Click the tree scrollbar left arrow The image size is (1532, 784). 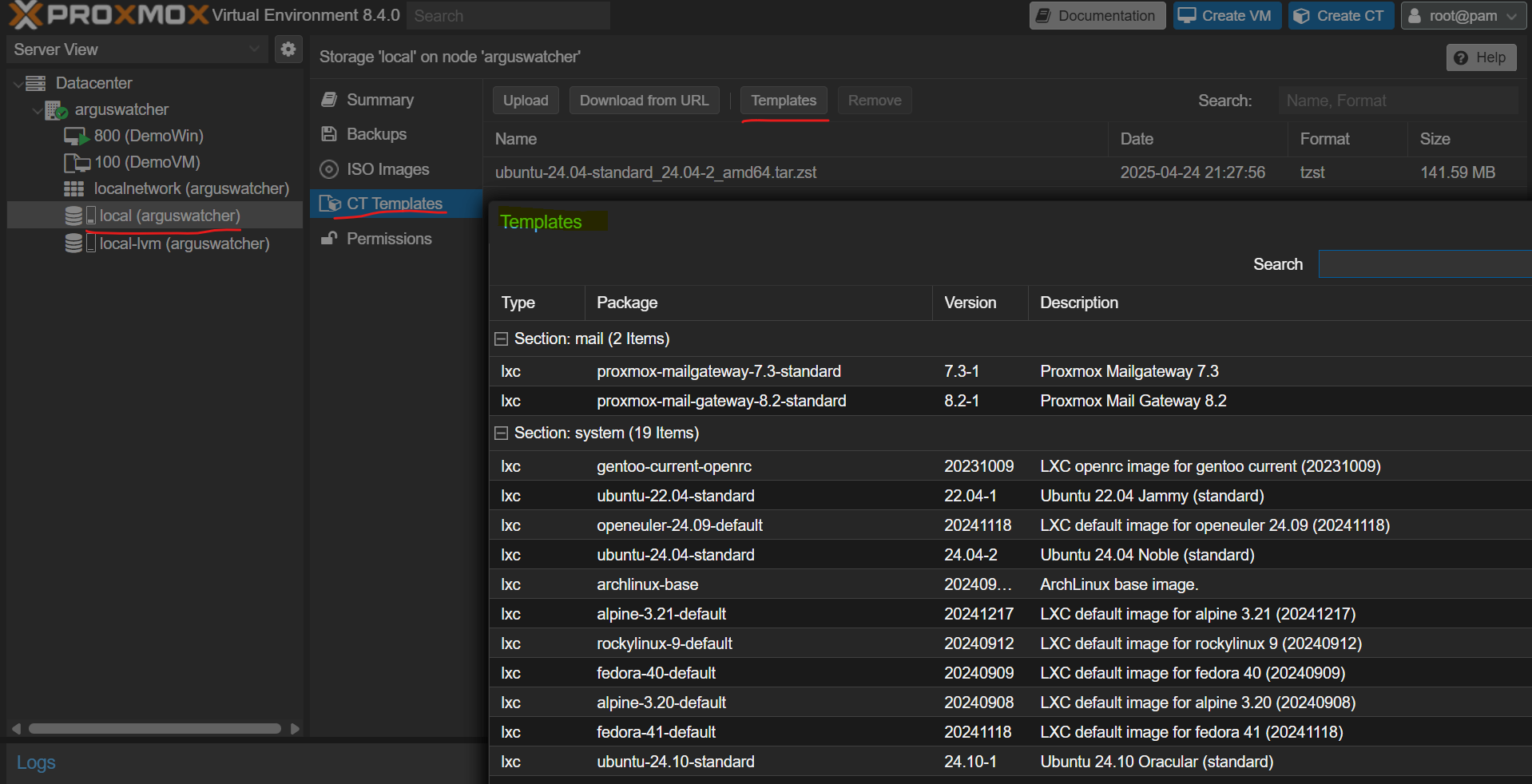point(16,729)
